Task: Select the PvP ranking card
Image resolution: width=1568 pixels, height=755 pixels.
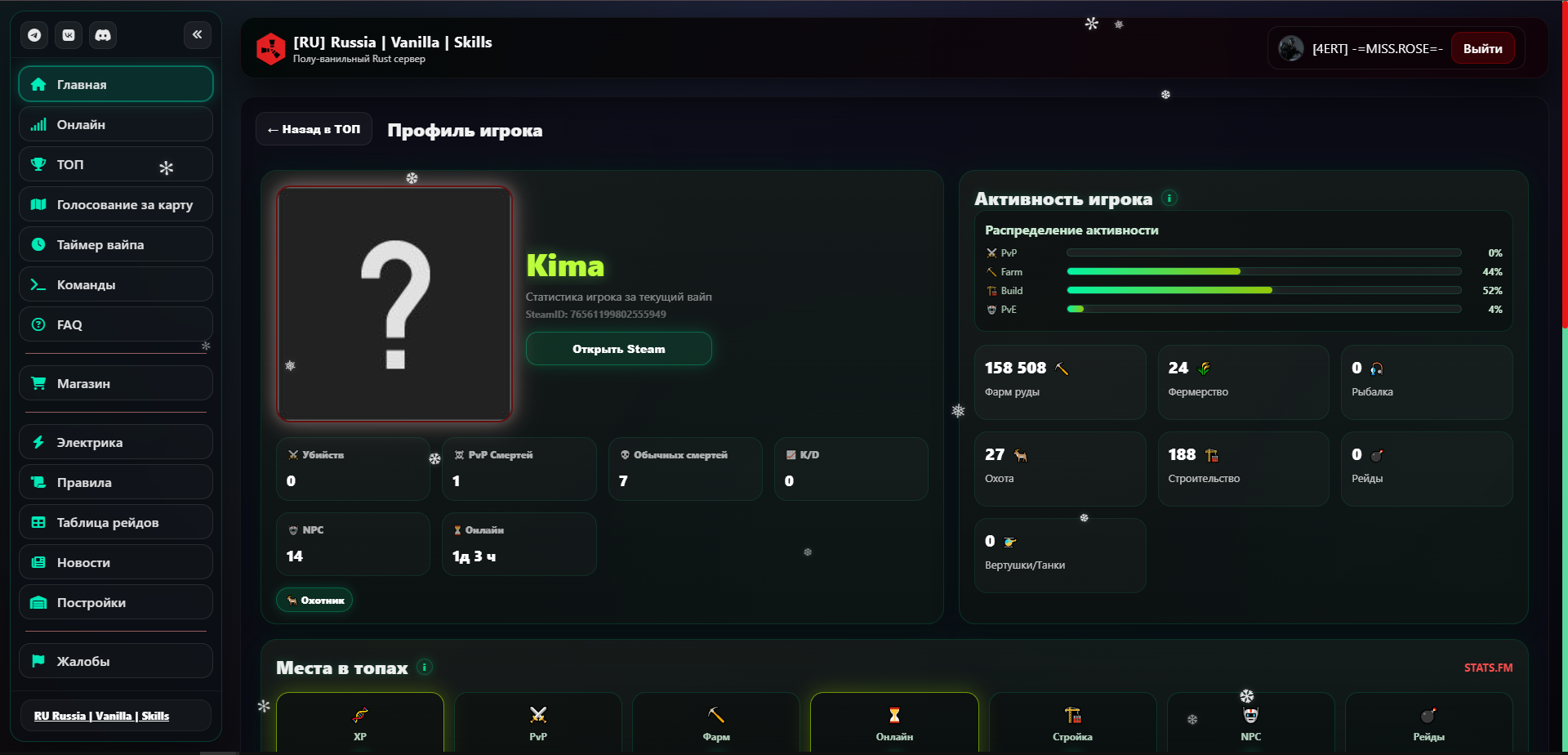Action: click(538, 722)
